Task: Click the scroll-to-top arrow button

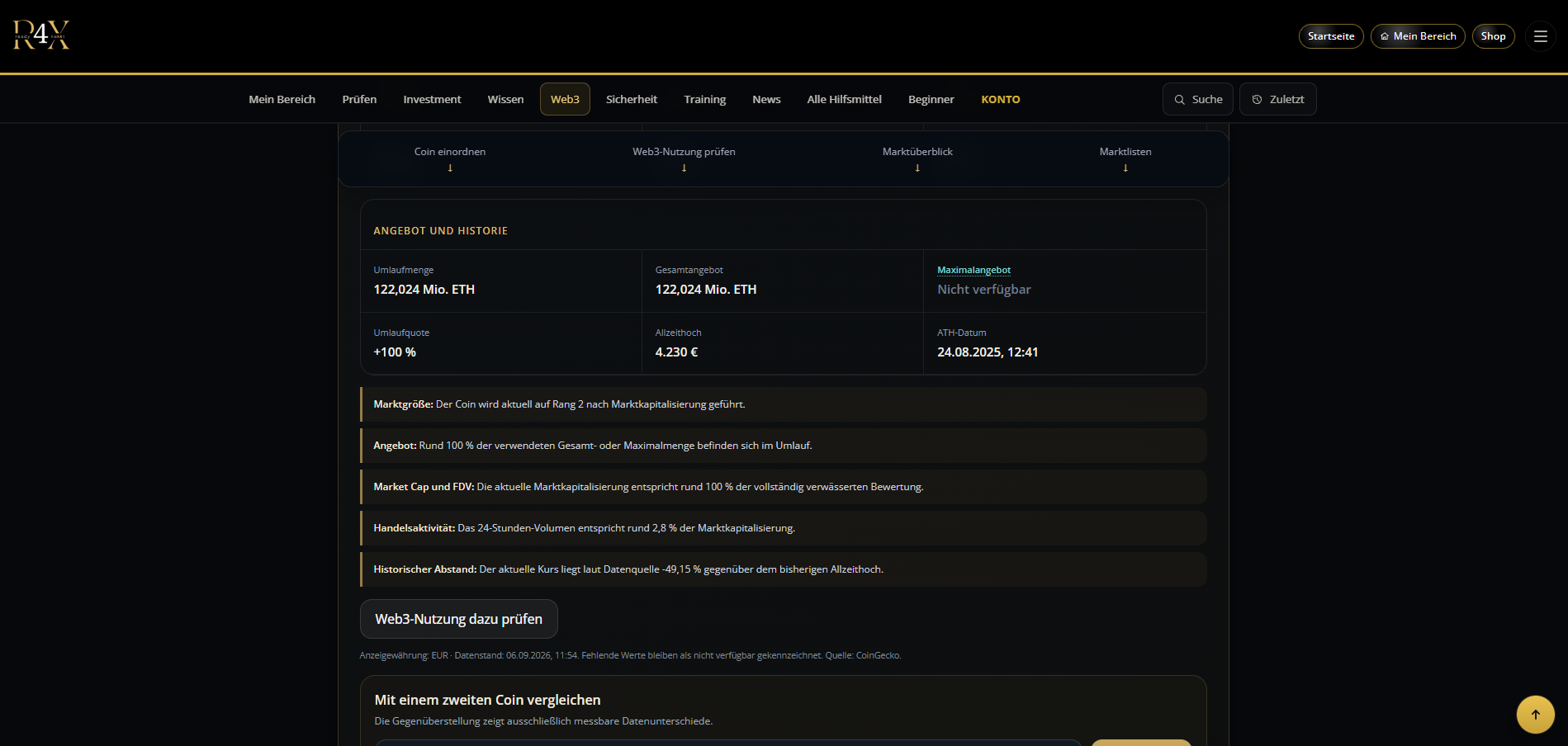Action: click(1536, 715)
